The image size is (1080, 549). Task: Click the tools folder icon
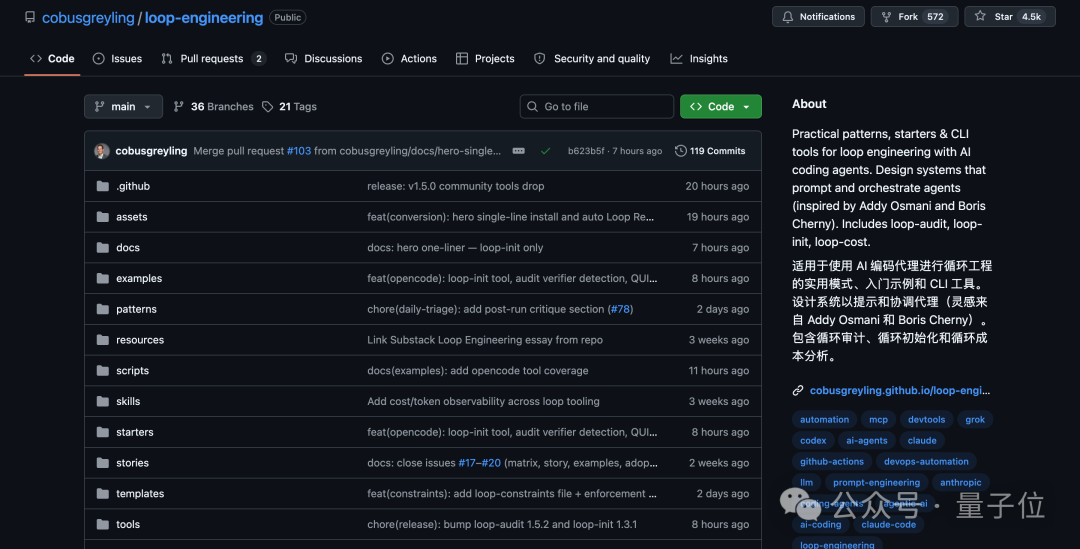[x=103, y=524]
